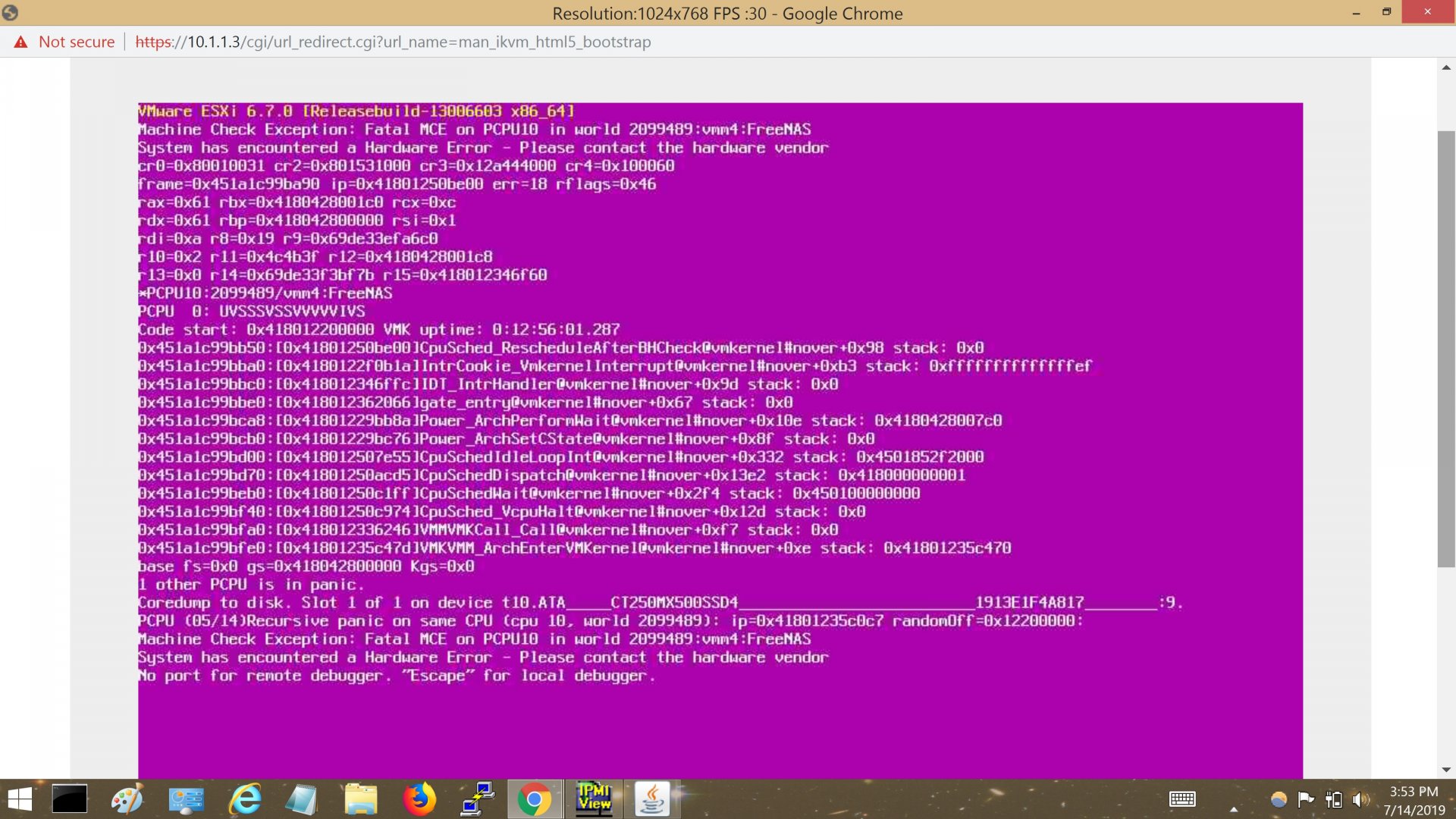The image size is (1456, 819).
Task: Open File Explorer from the taskbar
Action: click(360, 799)
